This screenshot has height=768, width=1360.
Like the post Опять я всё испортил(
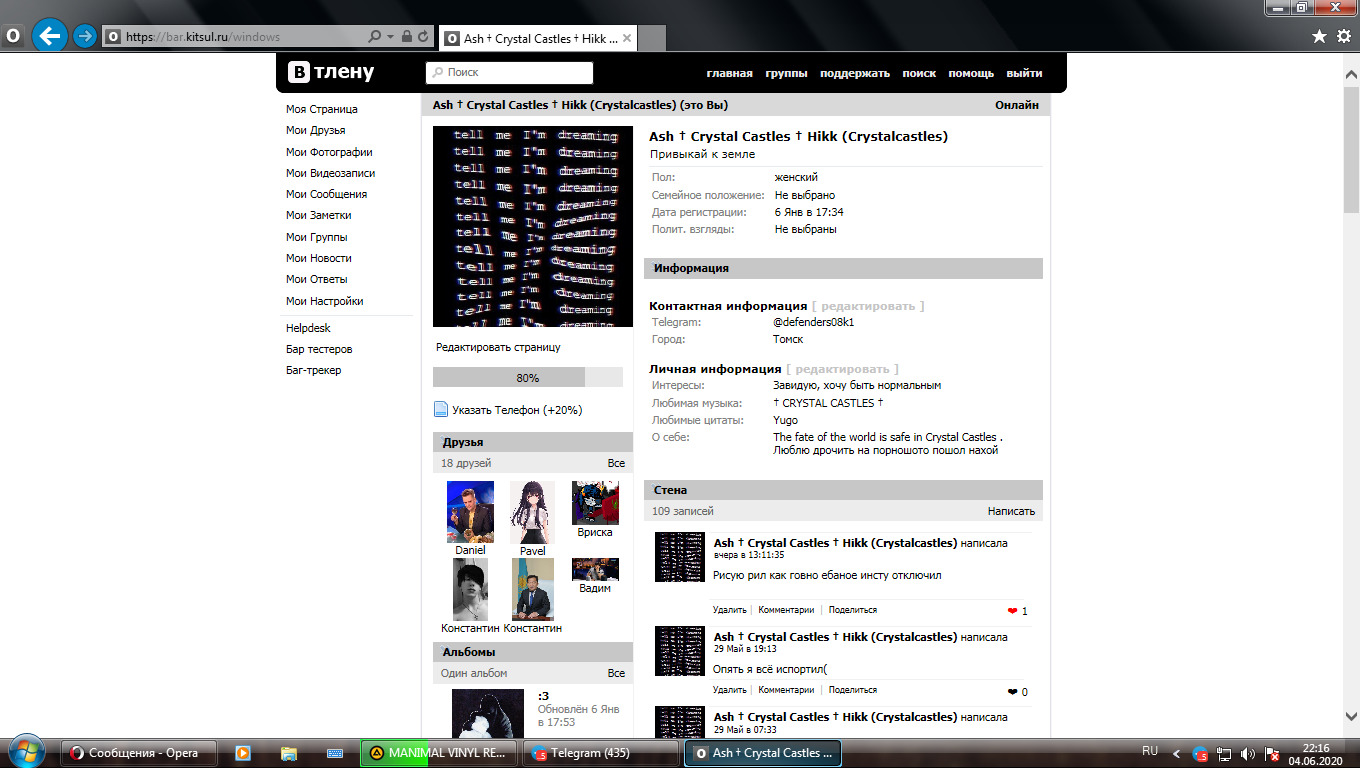coord(1013,692)
